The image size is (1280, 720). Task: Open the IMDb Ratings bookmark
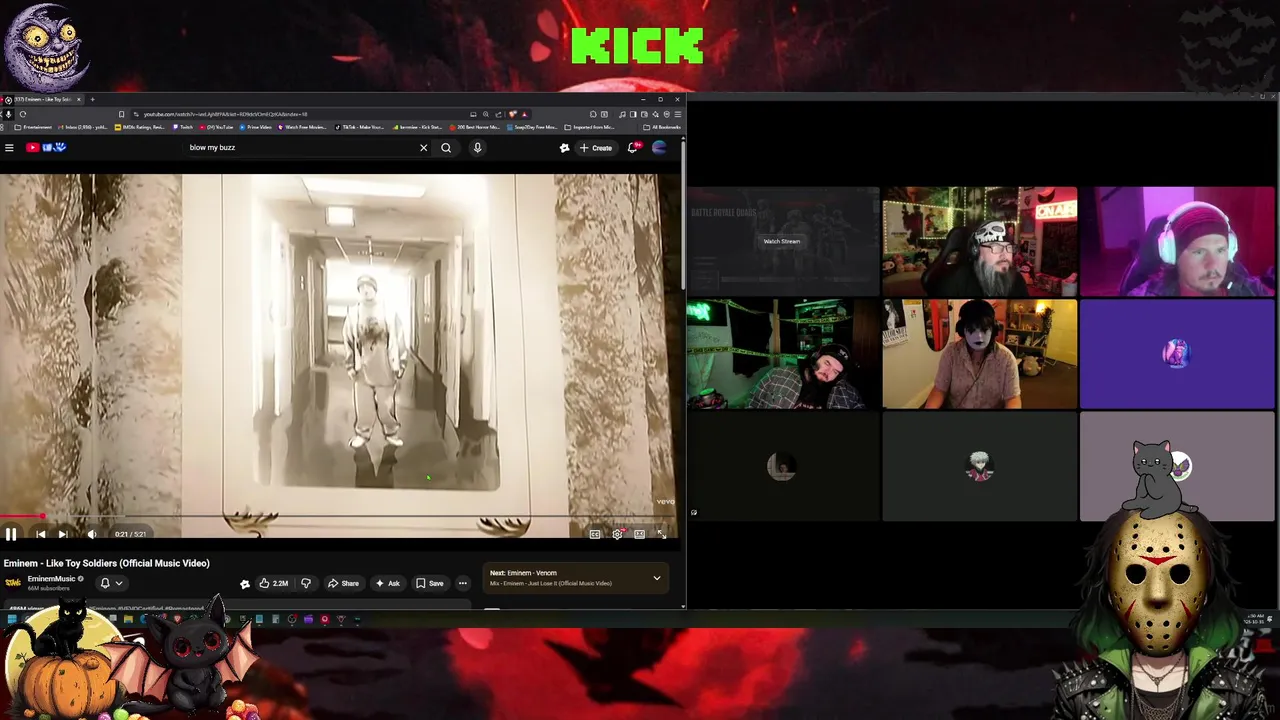tap(139, 127)
